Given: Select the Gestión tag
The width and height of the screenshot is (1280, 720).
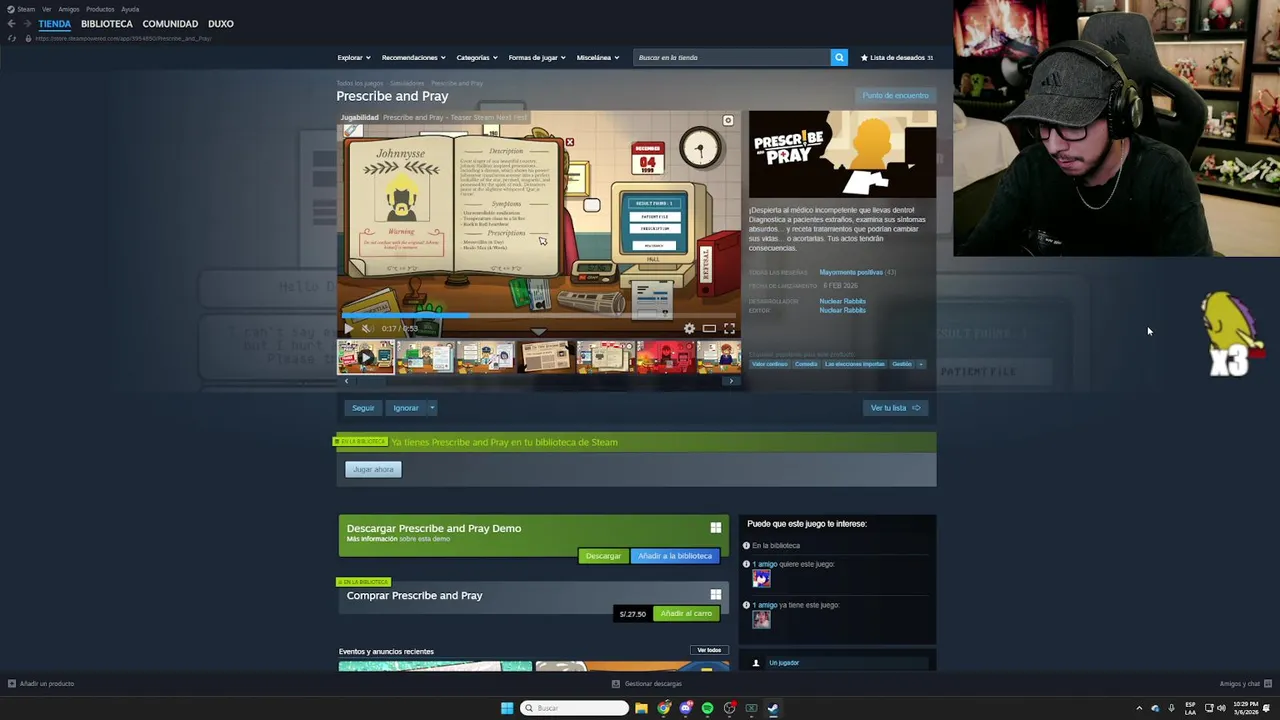Looking at the screenshot, I should click(902, 364).
